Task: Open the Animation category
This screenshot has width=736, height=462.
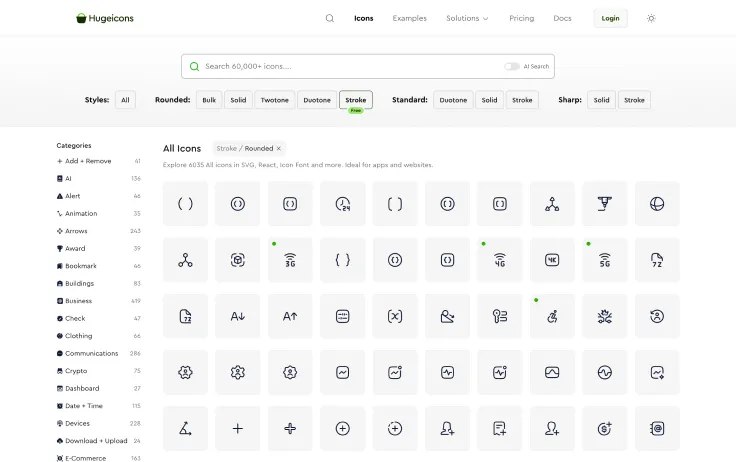Action: tap(99, 214)
